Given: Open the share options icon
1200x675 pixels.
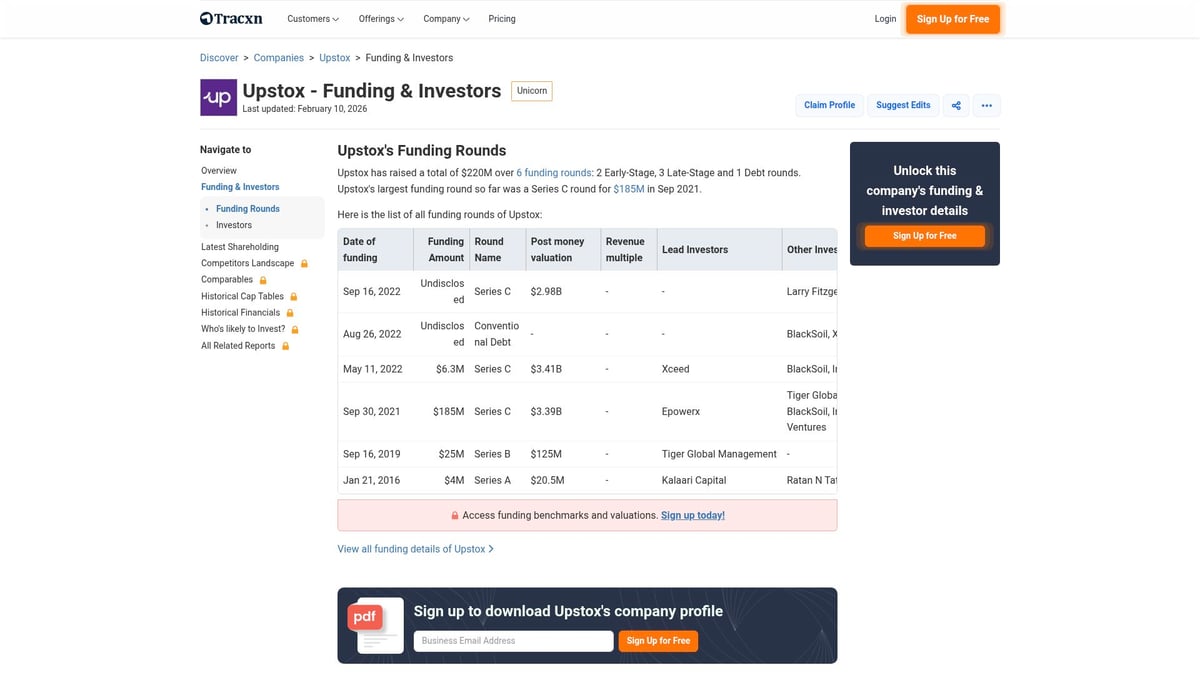Looking at the screenshot, I should [955, 104].
